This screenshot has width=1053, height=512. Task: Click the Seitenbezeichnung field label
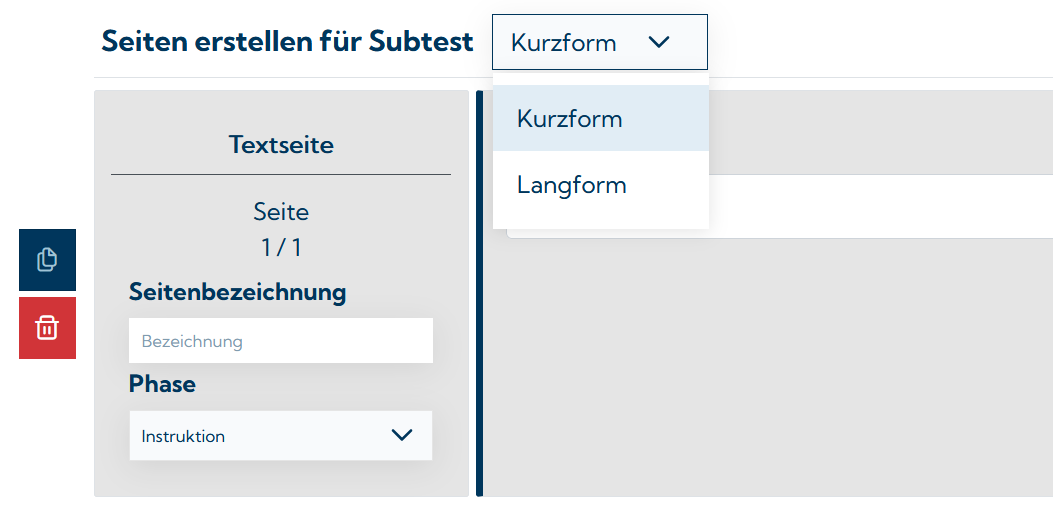(x=237, y=292)
